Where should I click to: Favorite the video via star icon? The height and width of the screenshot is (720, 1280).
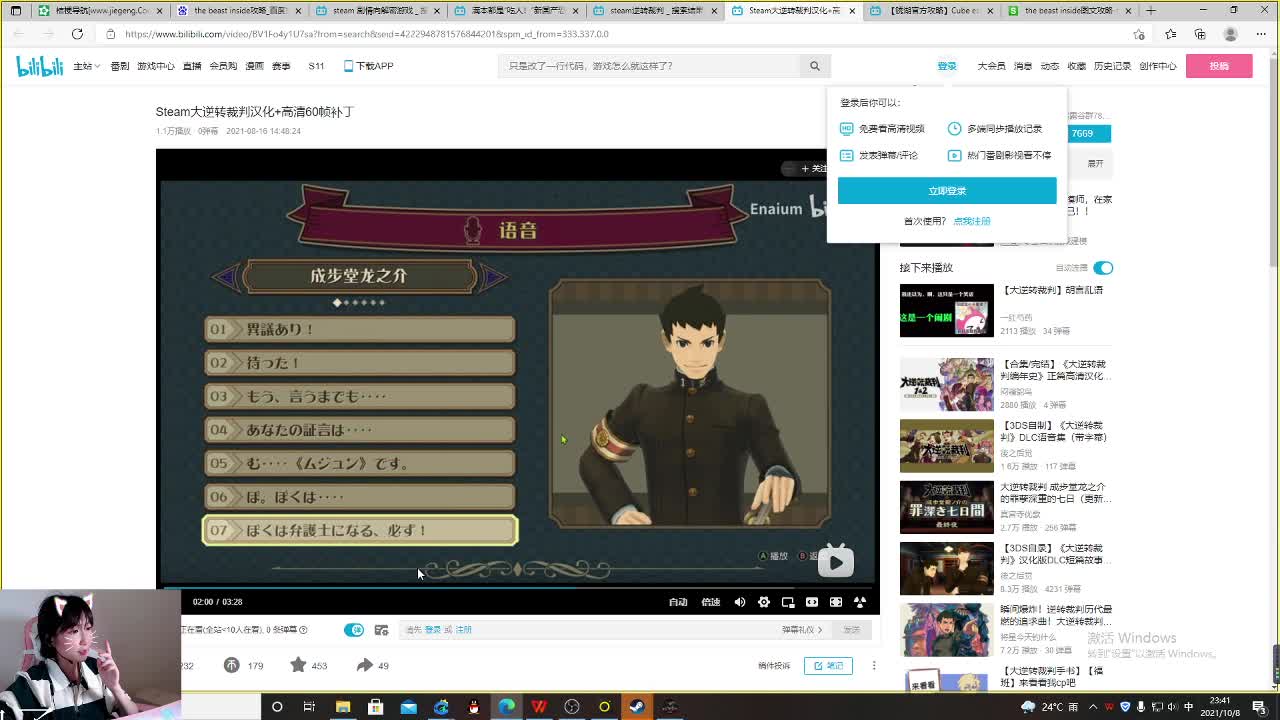pyautogui.click(x=298, y=665)
